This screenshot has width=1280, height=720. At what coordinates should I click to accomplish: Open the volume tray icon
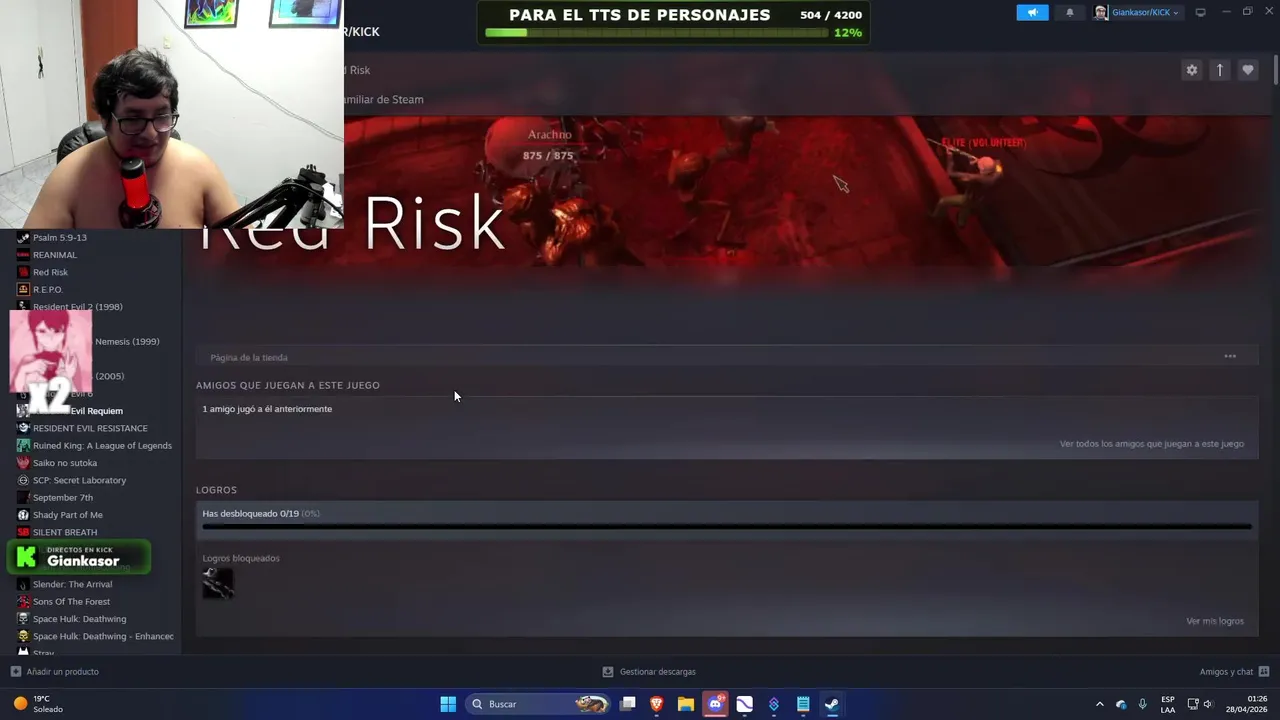(x=1208, y=704)
